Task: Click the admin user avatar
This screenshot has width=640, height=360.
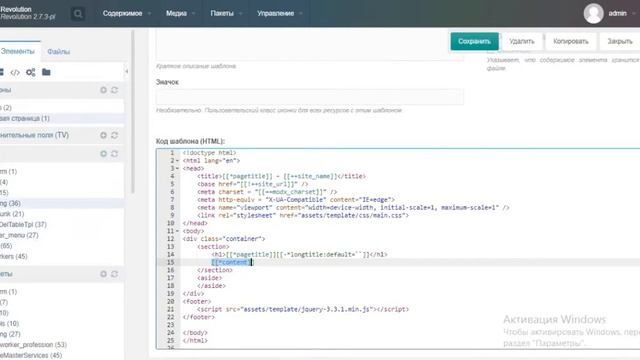Action: [593, 13]
